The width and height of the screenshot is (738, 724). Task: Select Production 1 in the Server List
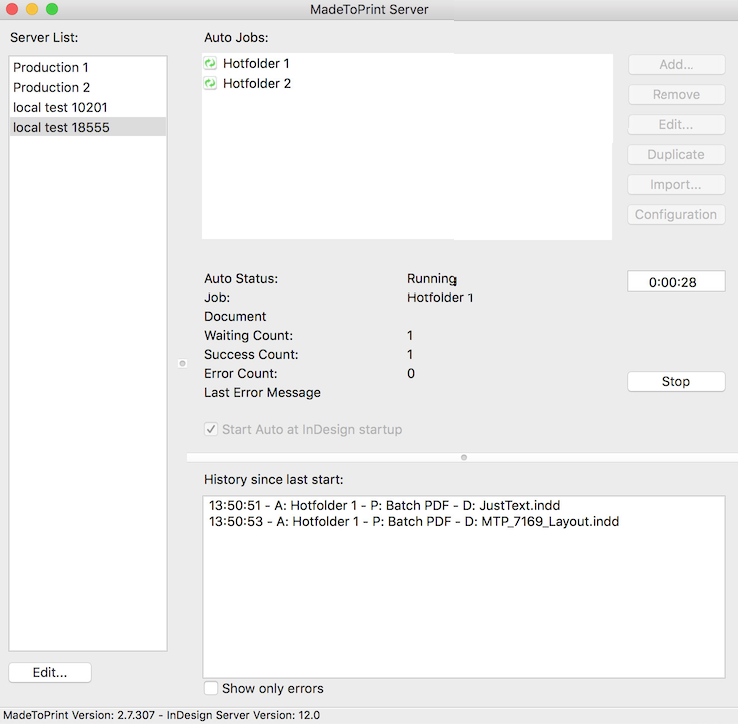pyautogui.click(x=88, y=67)
